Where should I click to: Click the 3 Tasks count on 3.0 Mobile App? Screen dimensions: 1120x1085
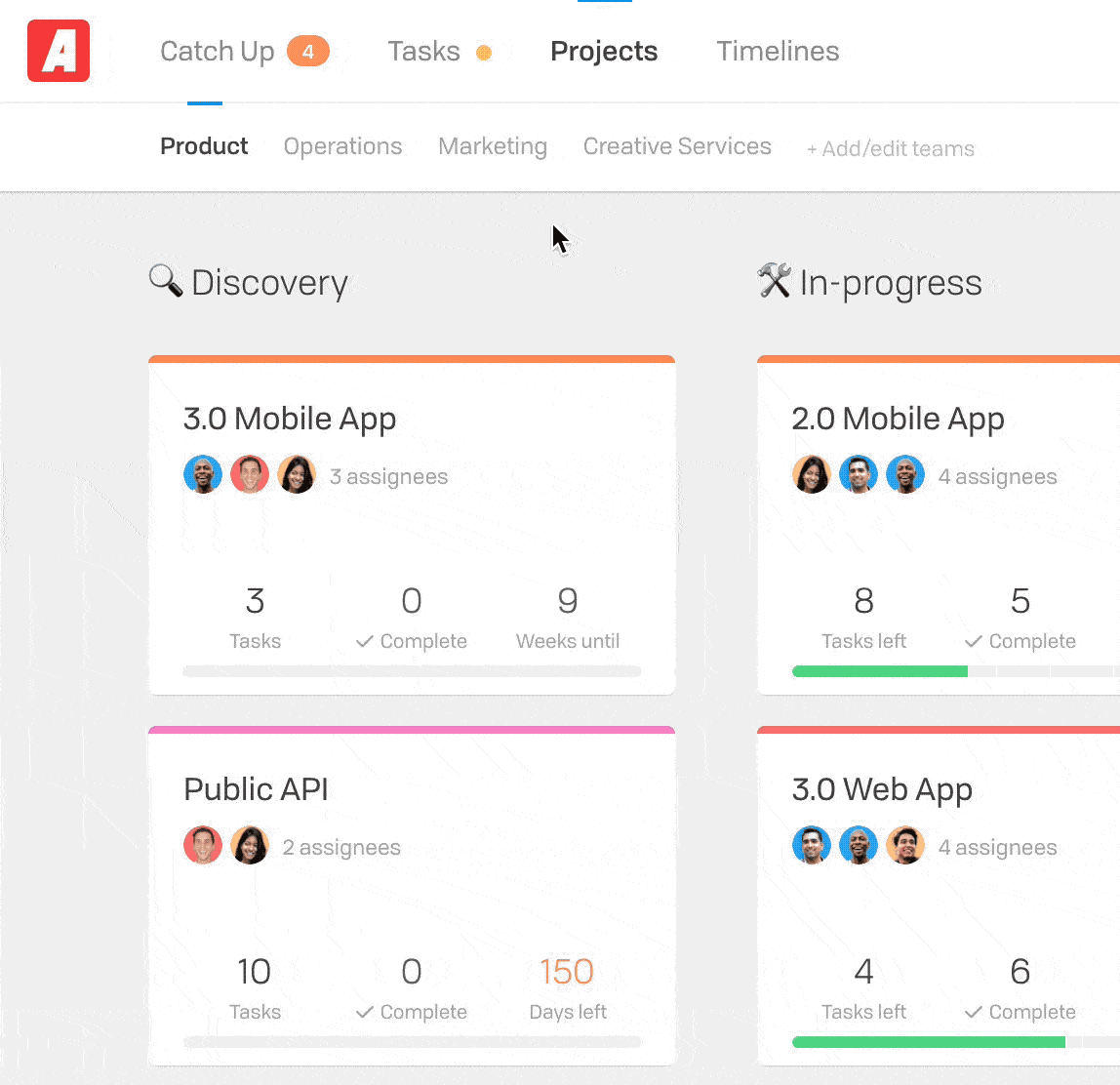pyautogui.click(x=255, y=618)
